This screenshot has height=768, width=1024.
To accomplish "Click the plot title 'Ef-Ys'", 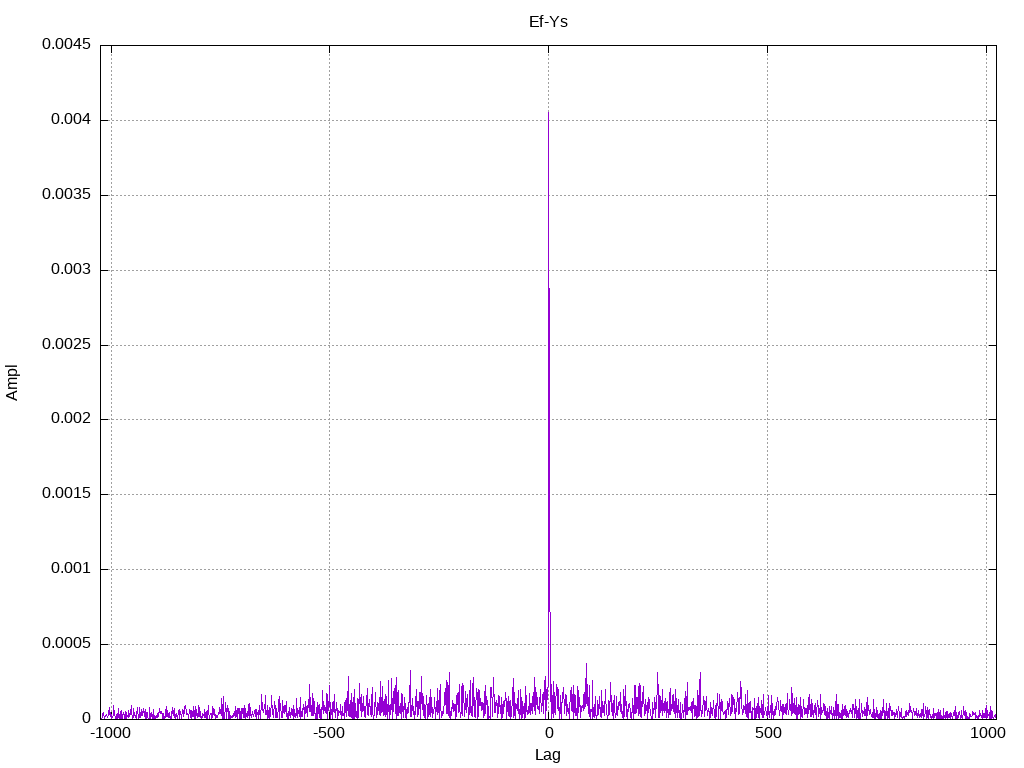I will click(x=548, y=22).
